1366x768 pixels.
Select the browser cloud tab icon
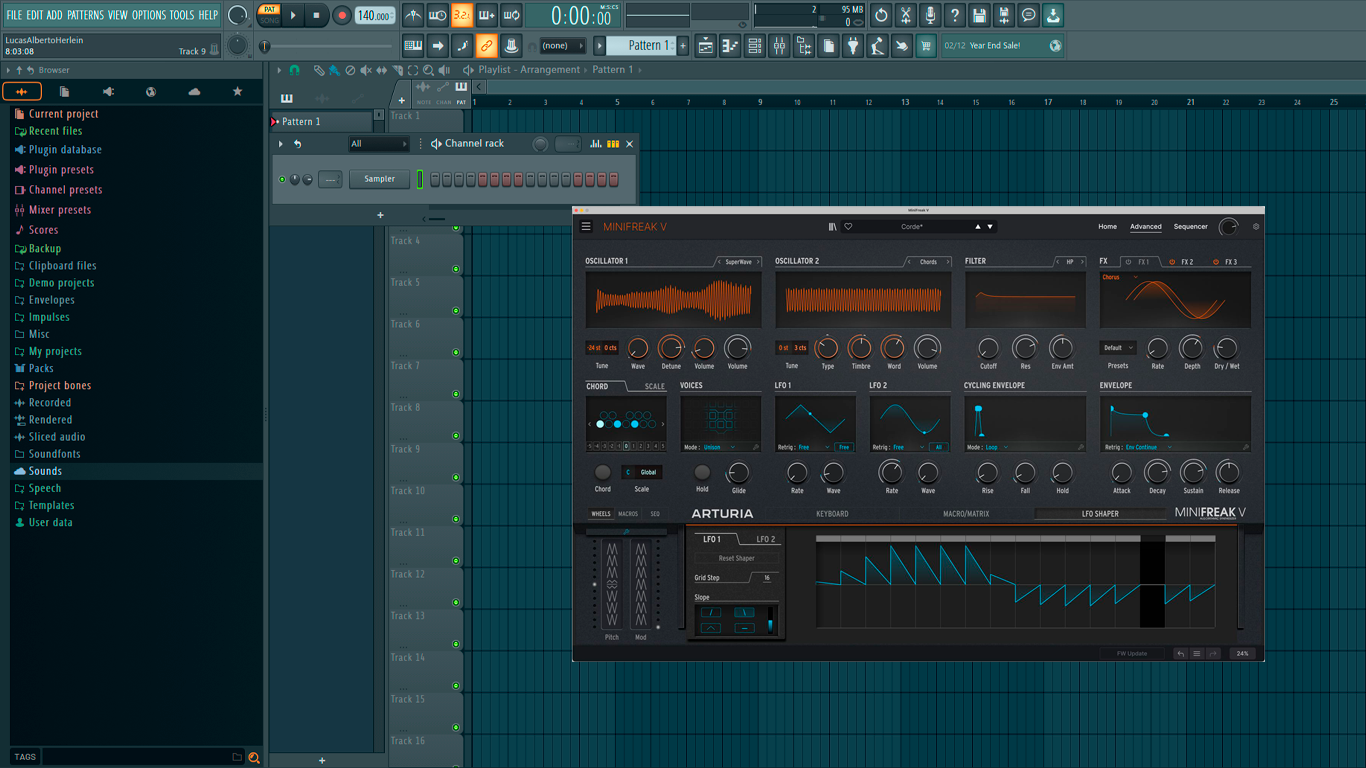(194, 91)
